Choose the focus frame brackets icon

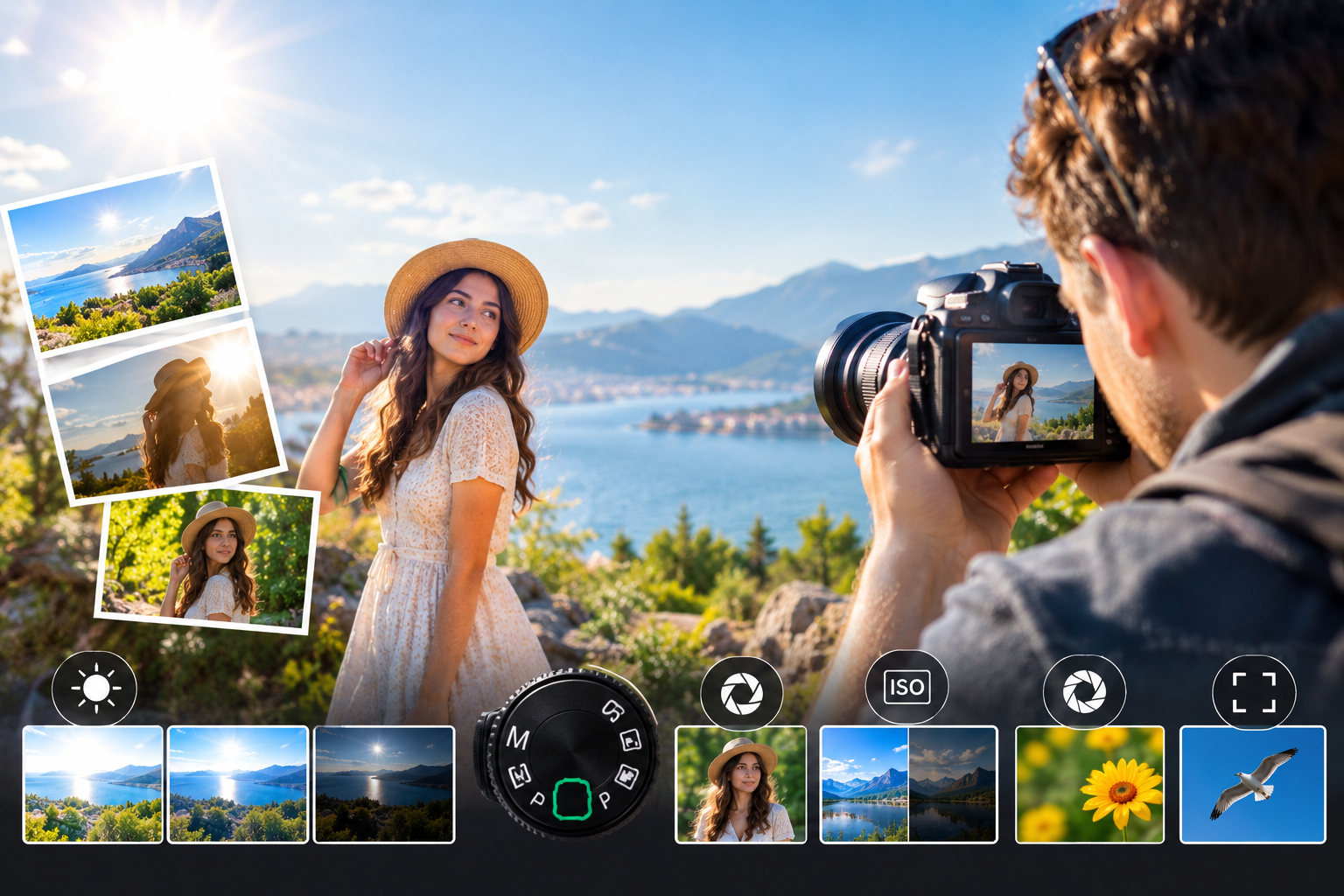point(1254,692)
